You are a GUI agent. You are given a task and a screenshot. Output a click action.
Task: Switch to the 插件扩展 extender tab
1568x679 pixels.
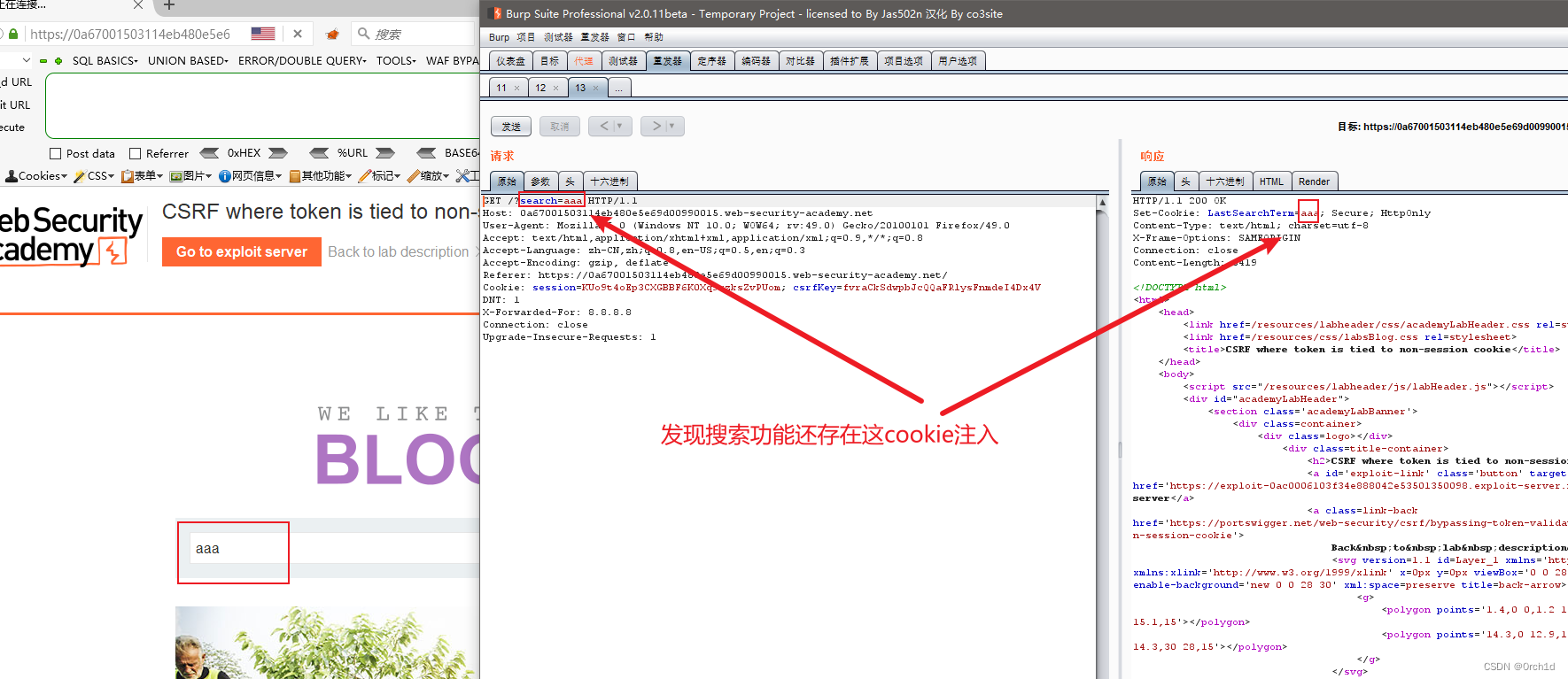pyautogui.click(x=850, y=61)
